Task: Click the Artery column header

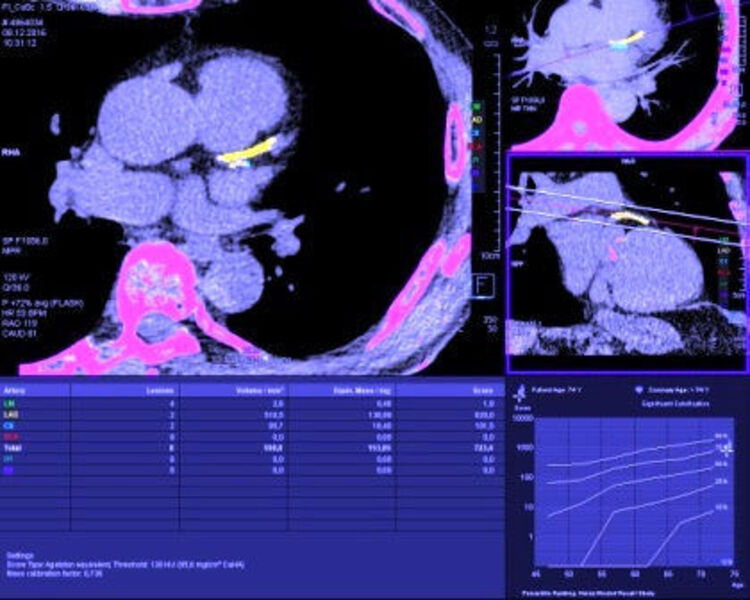Action: tap(15, 388)
